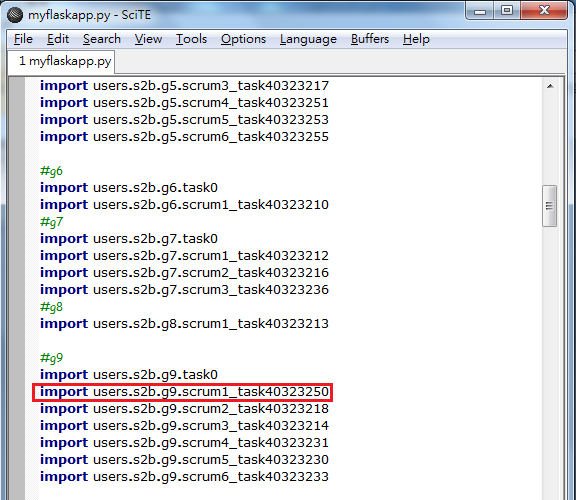Click the vertical scrollbar thumb
The height and width of the screenshot is (500, 576).
[550, 206]
